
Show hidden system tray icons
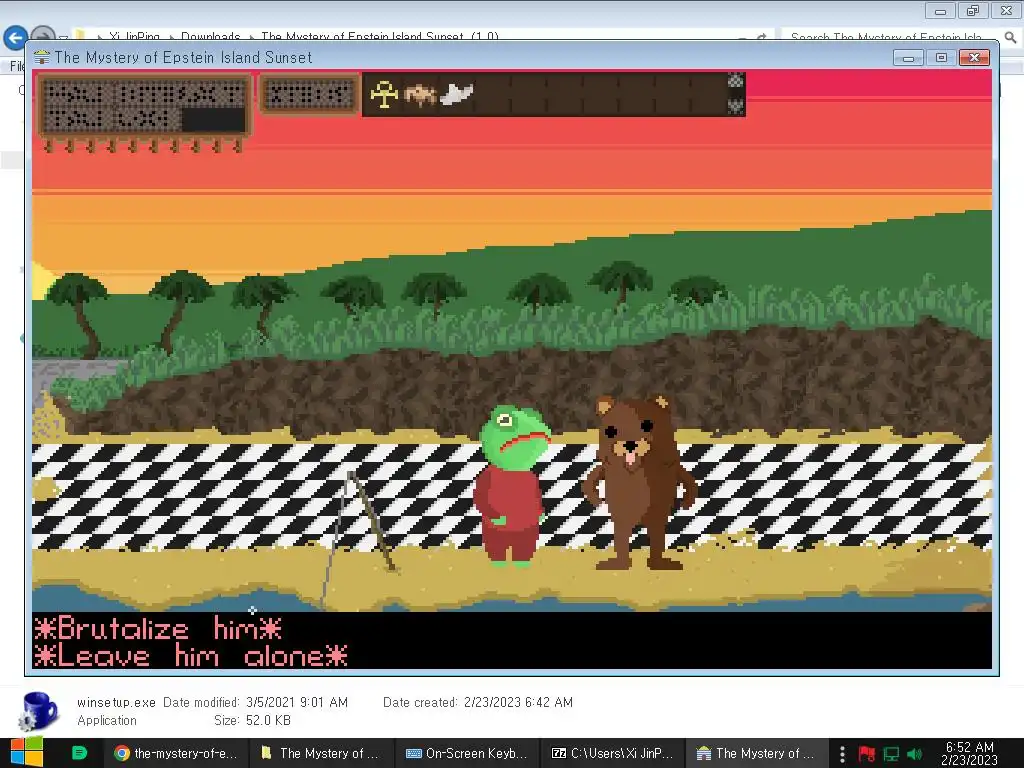point(842,754)
